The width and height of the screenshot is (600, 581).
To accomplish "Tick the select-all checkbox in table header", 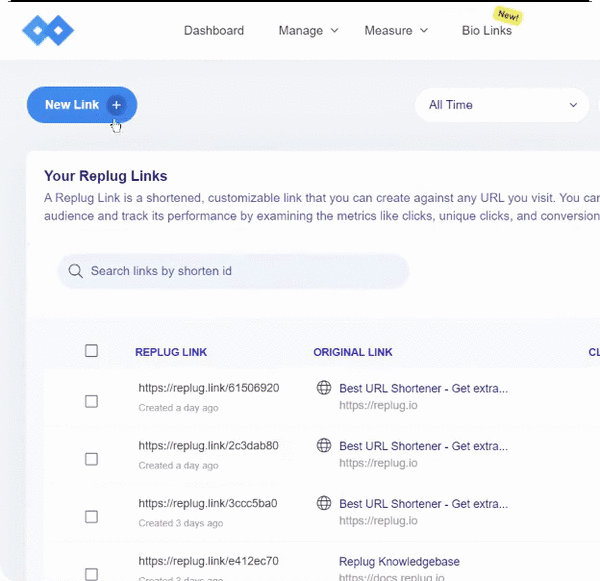I will point(91,351).
